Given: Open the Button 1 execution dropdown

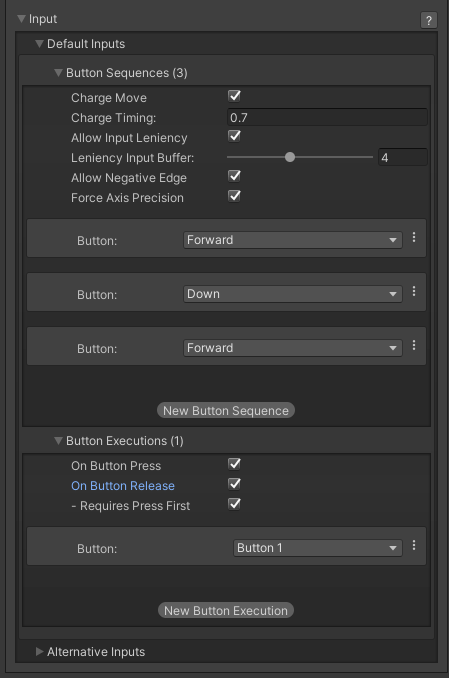Looking at the screenshot, I should (318, 548).
